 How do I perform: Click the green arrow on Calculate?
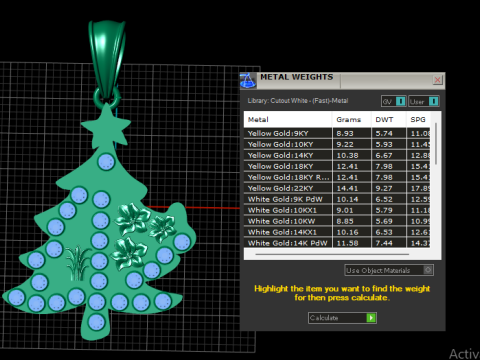click(371, 318)
